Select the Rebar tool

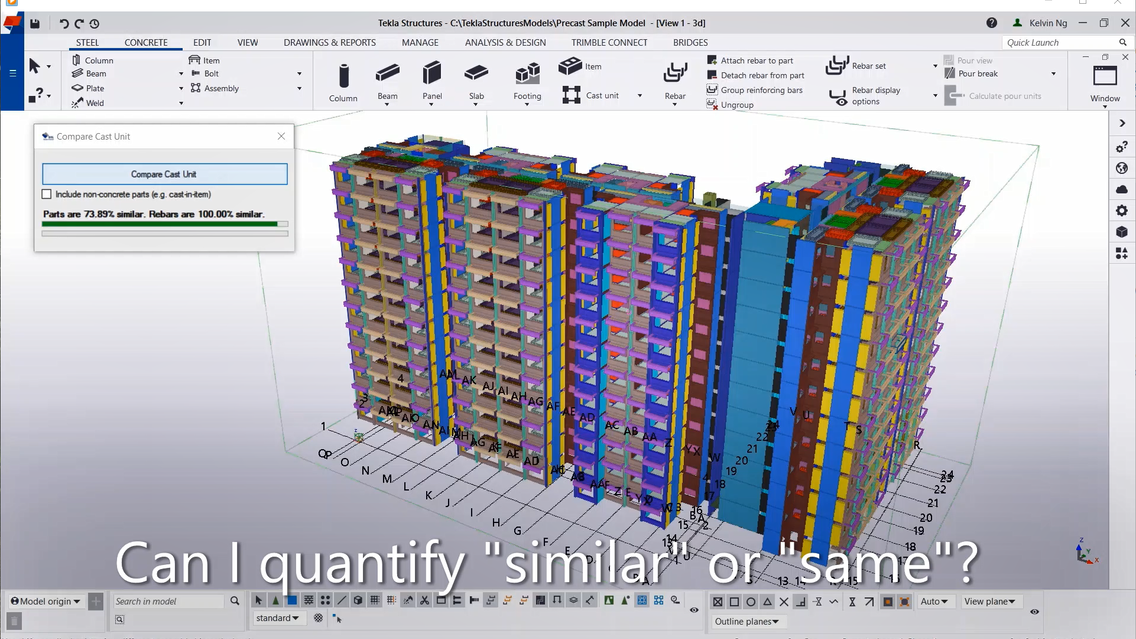click(x=674, y=82)
